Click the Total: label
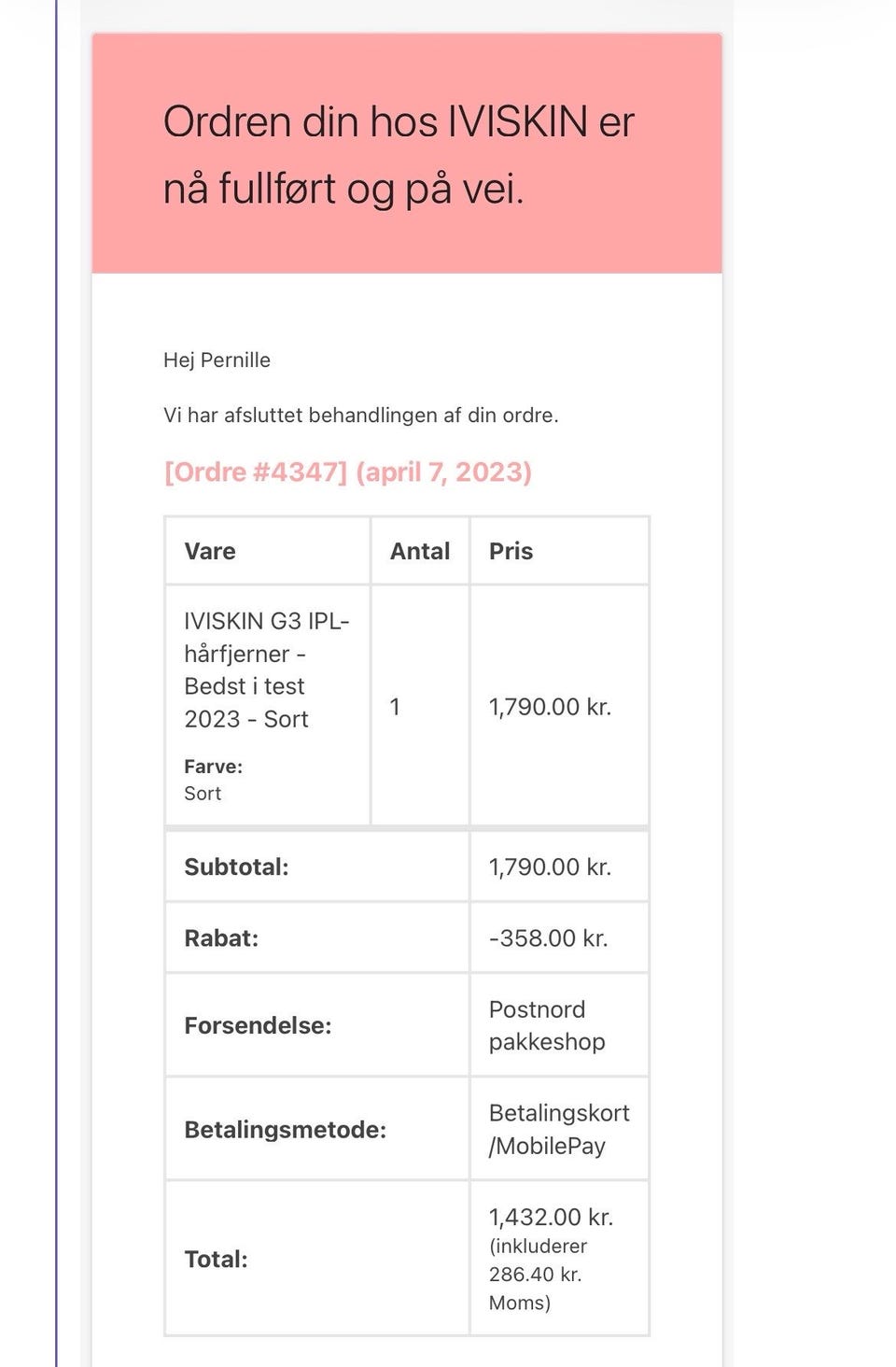The height and width of the screenshot is (1367, 896). (216, 1260)
